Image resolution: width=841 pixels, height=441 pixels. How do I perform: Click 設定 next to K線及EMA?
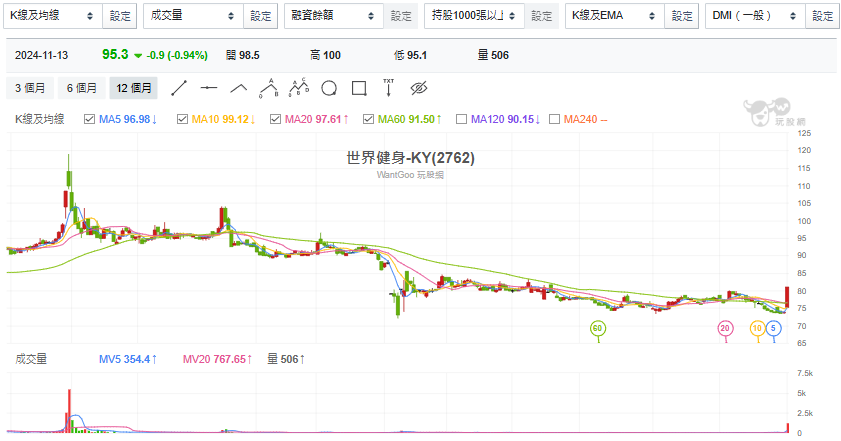pyautogui.click(x=682, y=16)
